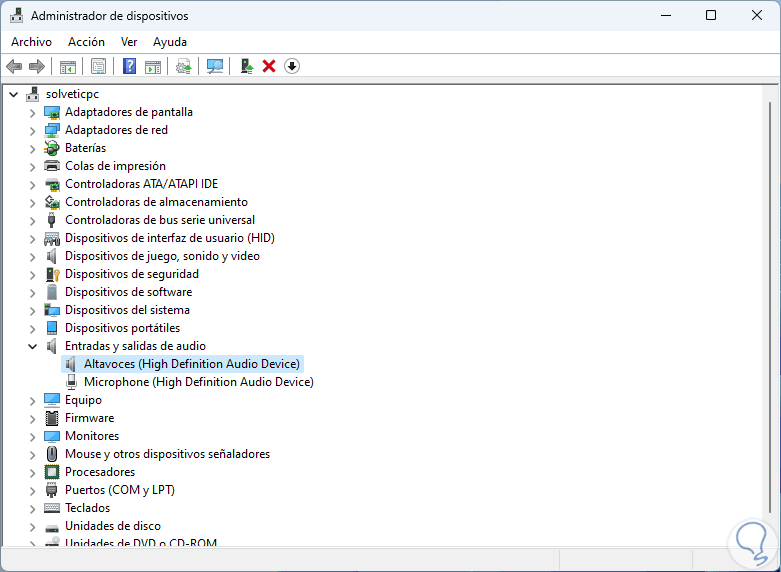Viewport: 781px width, 572px height.
Task: Open the Archivo menu
Action: [31, 42]
